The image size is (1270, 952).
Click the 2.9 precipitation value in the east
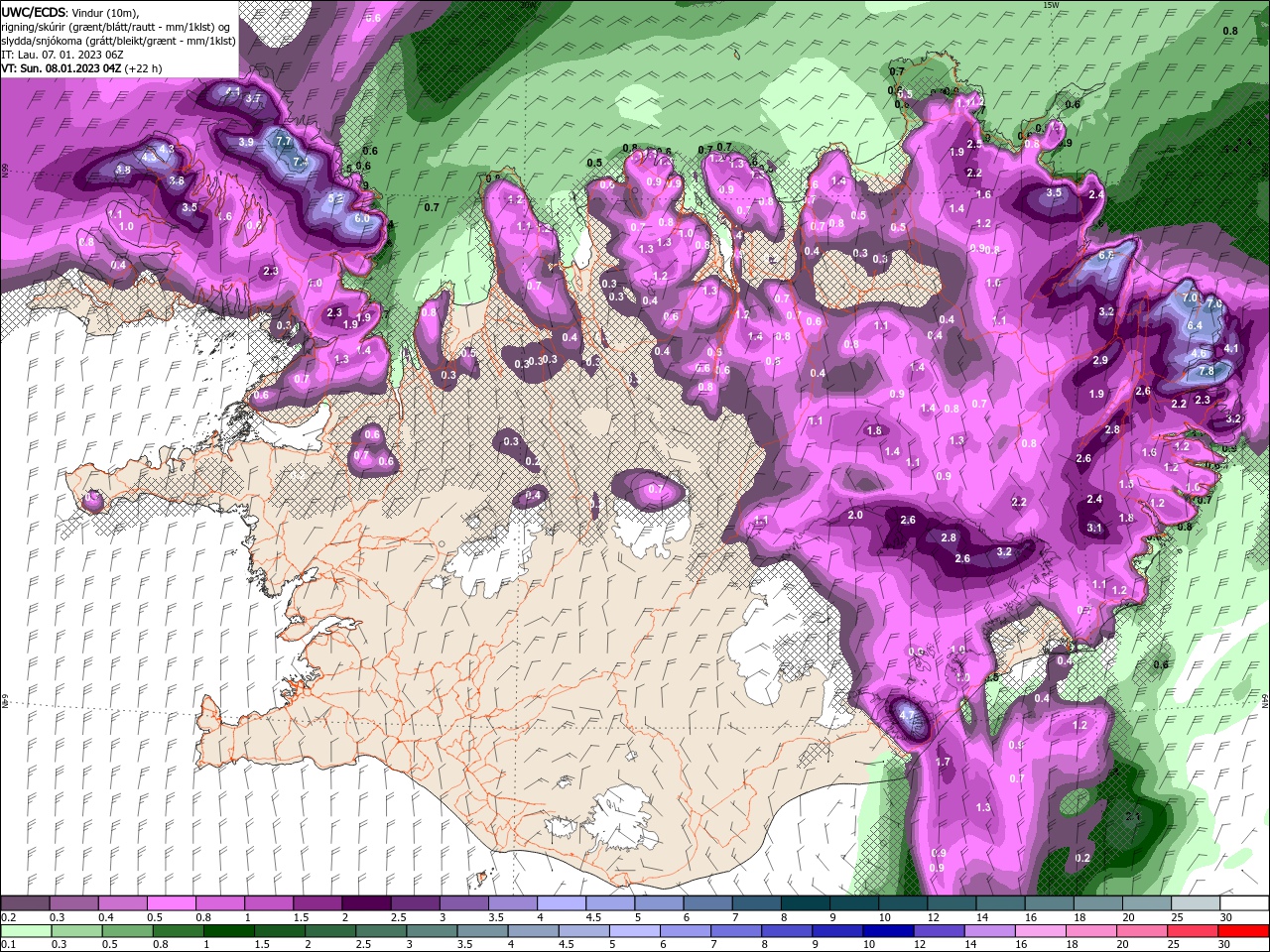(1100, 360)
